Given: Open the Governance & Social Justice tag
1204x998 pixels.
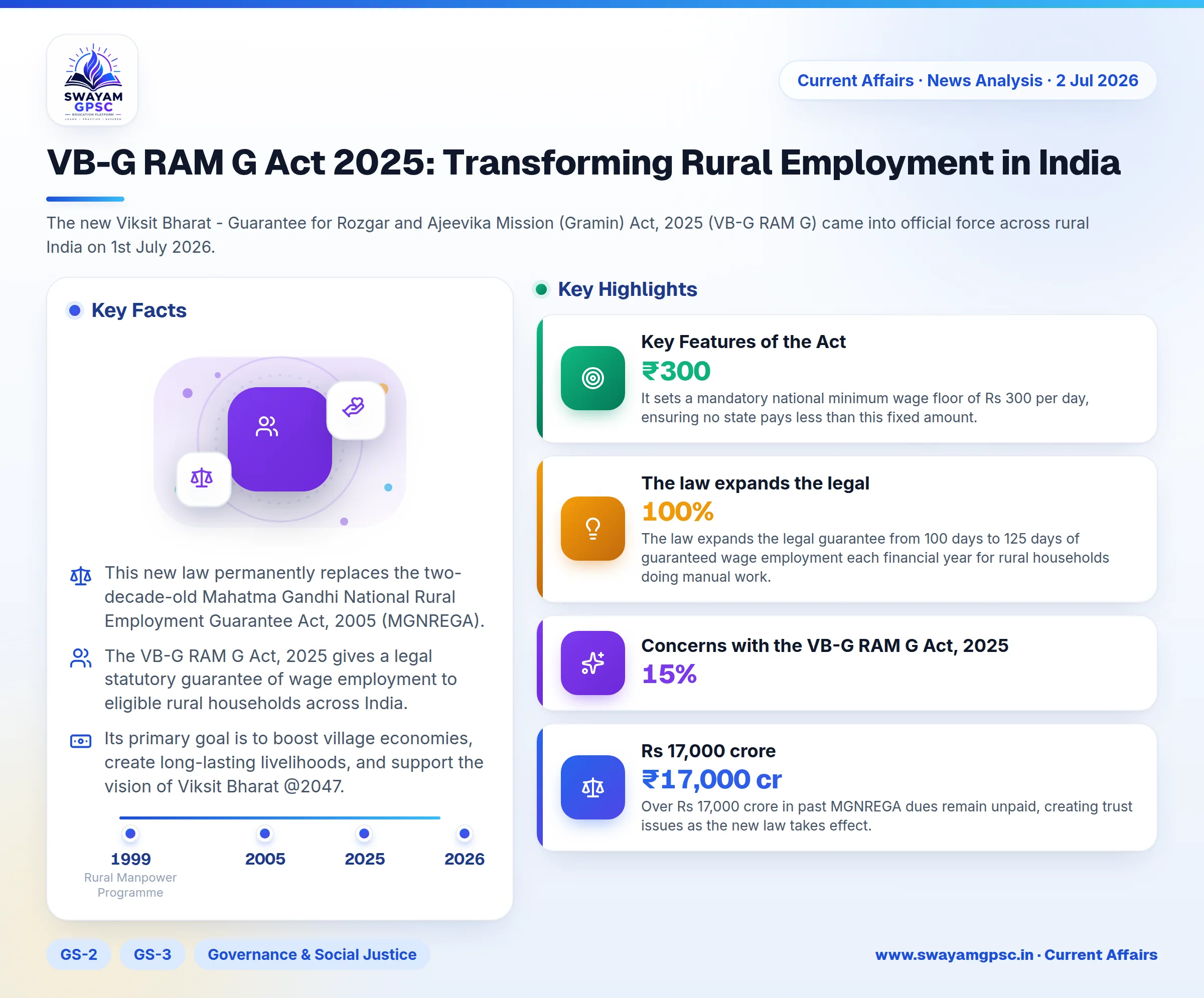Looking at the screenshot, I should tap(312, 954).
